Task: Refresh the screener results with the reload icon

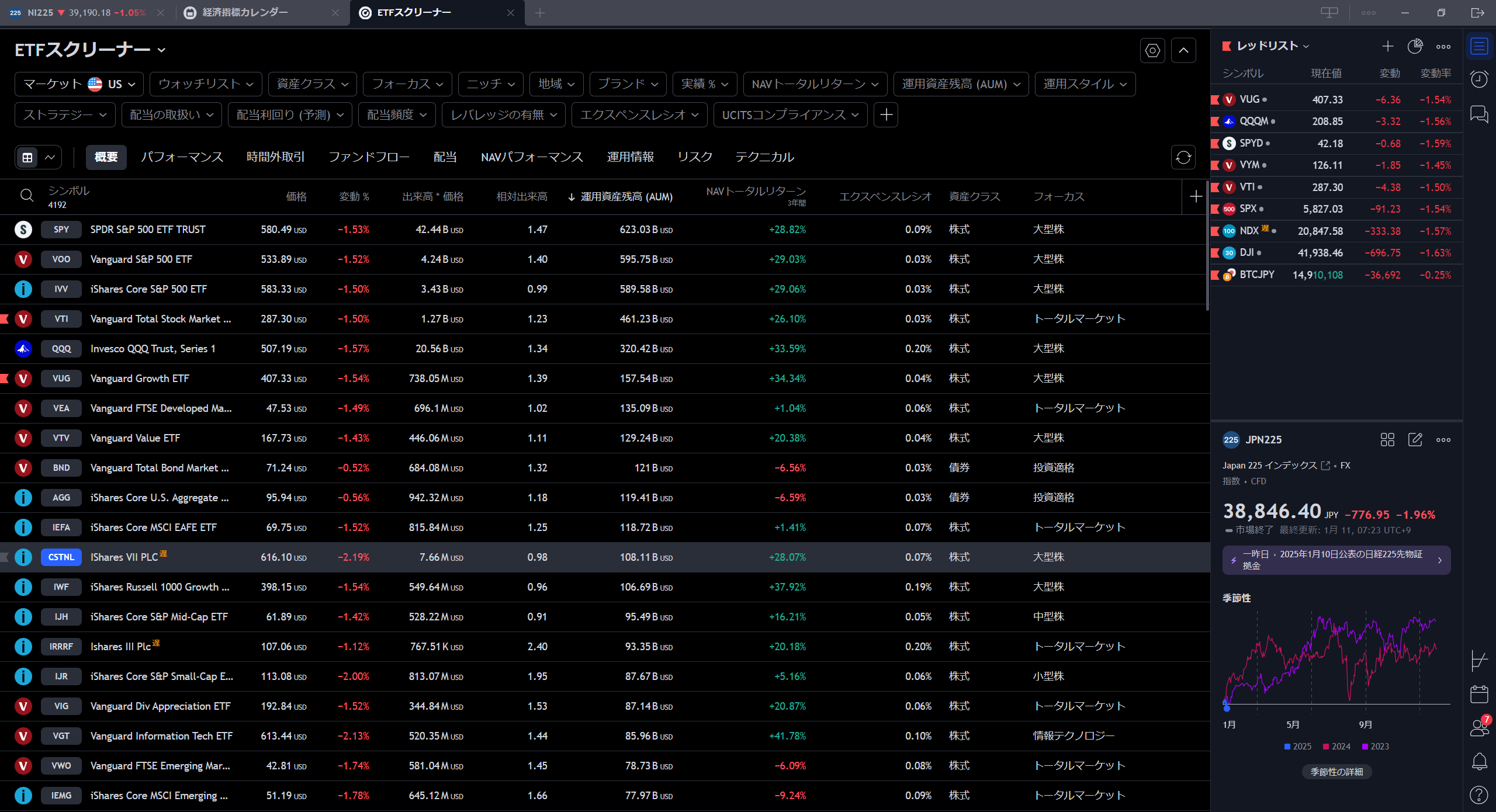Action: point(1183,157)
